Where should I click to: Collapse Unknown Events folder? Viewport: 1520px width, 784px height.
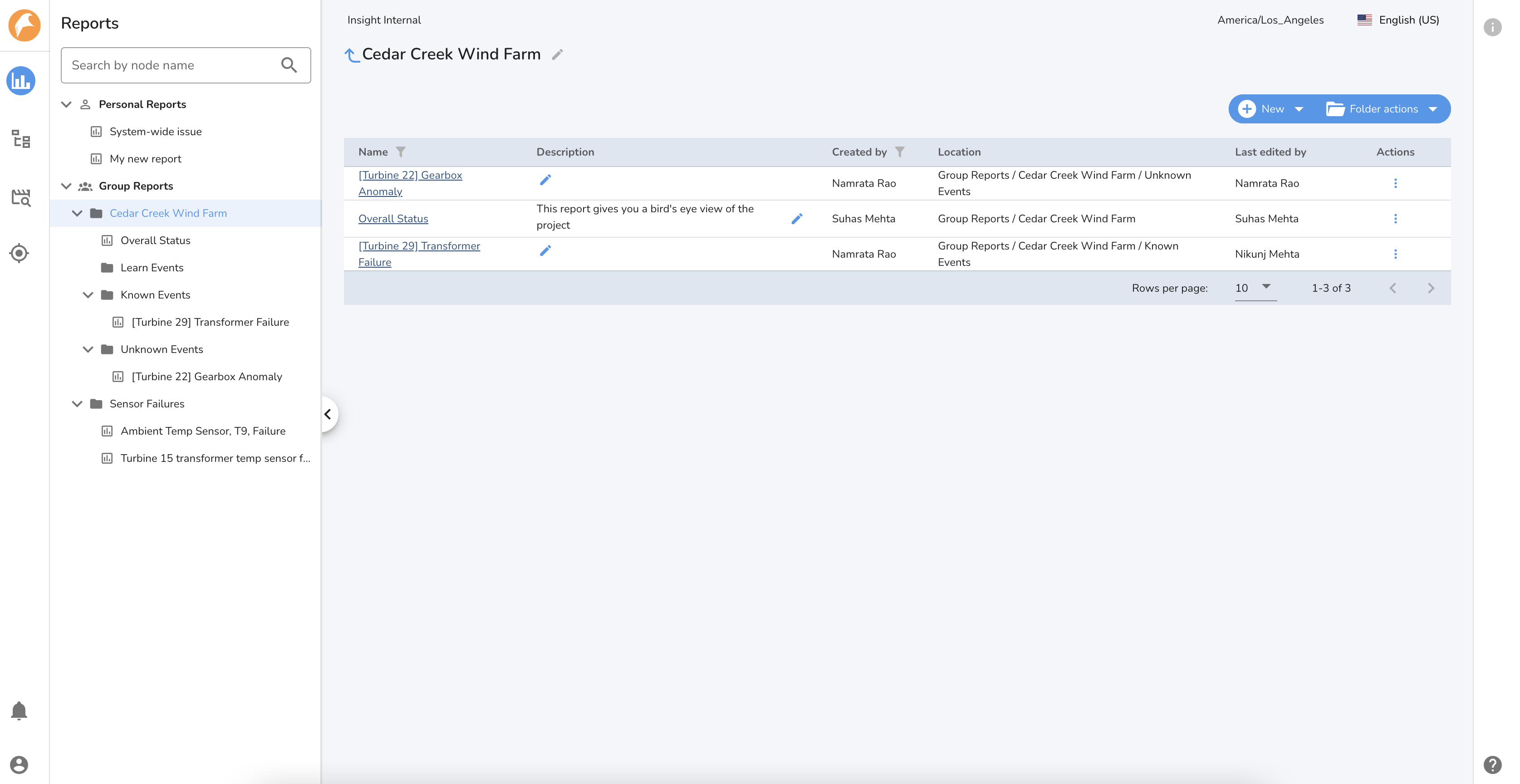point(88,349)
